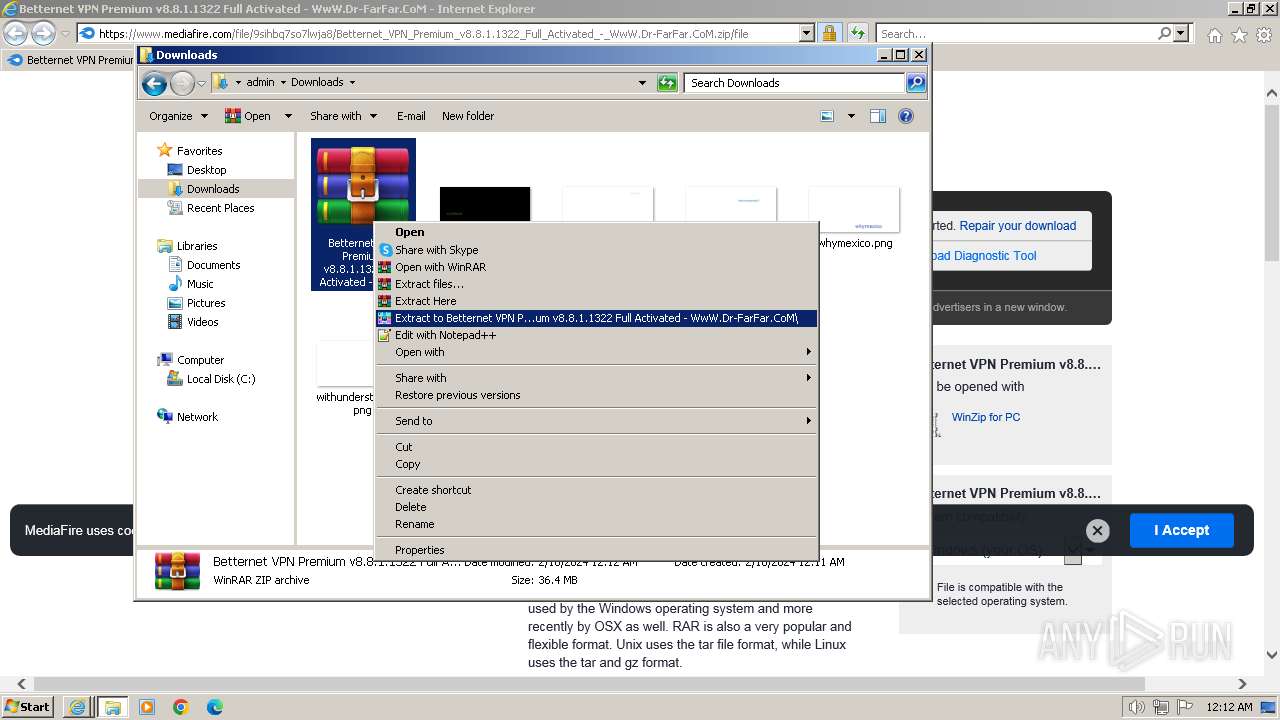1280x720 pixels.
Task: Click Create shortcut entry
Action: coord(433,490)
